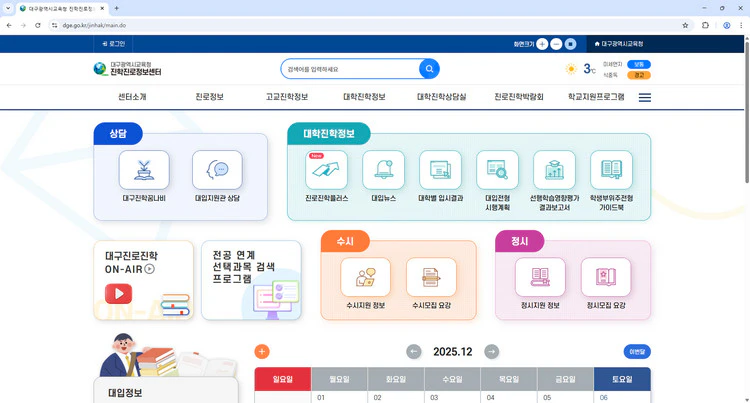
Task: Increase screen size with plus button
Action: coord(542,44)
